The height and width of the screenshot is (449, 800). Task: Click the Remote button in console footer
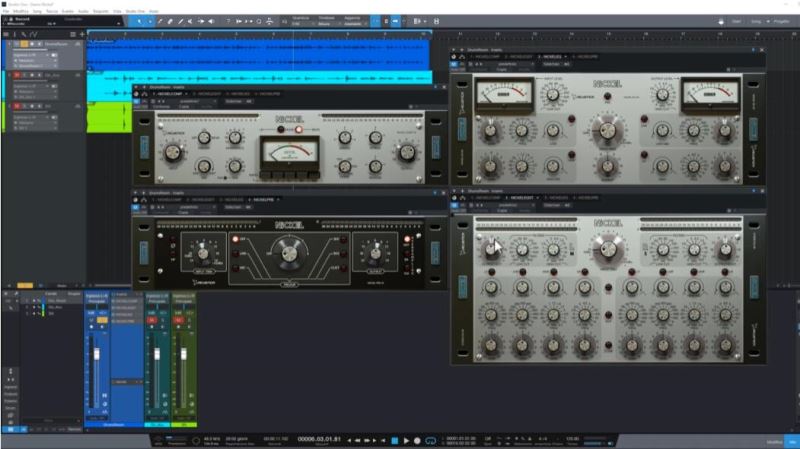point(74,430)
